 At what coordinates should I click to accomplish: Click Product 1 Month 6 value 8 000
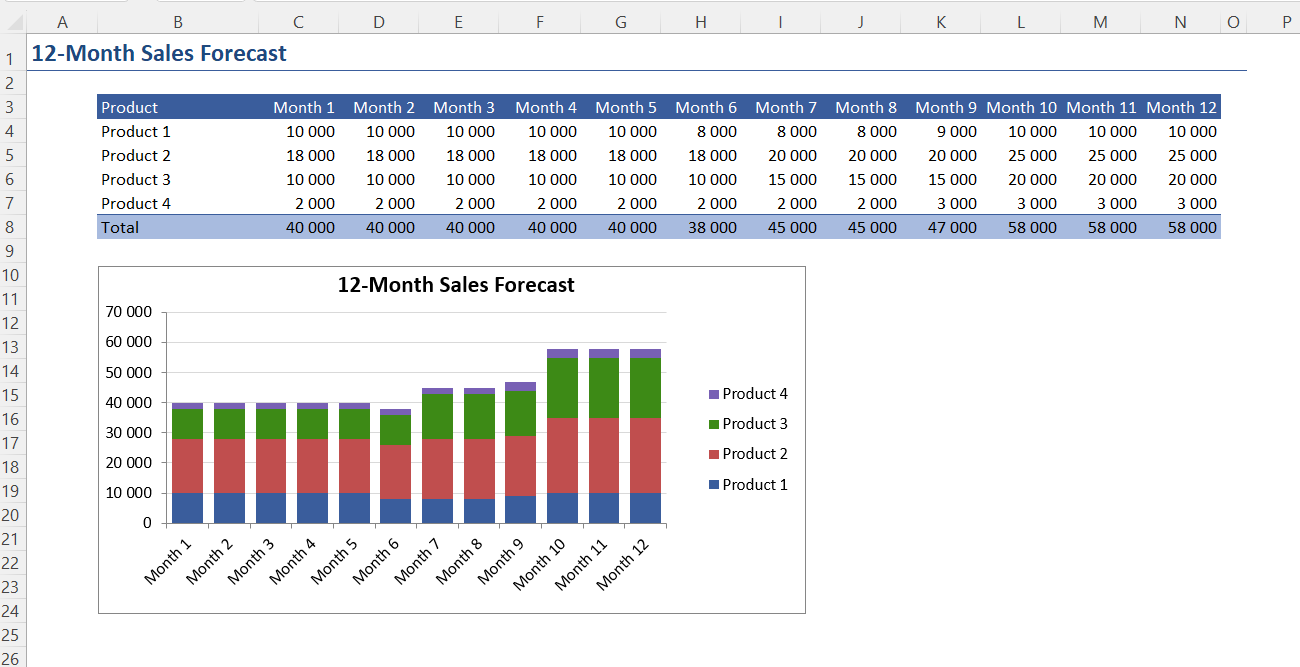click(701, 131)
